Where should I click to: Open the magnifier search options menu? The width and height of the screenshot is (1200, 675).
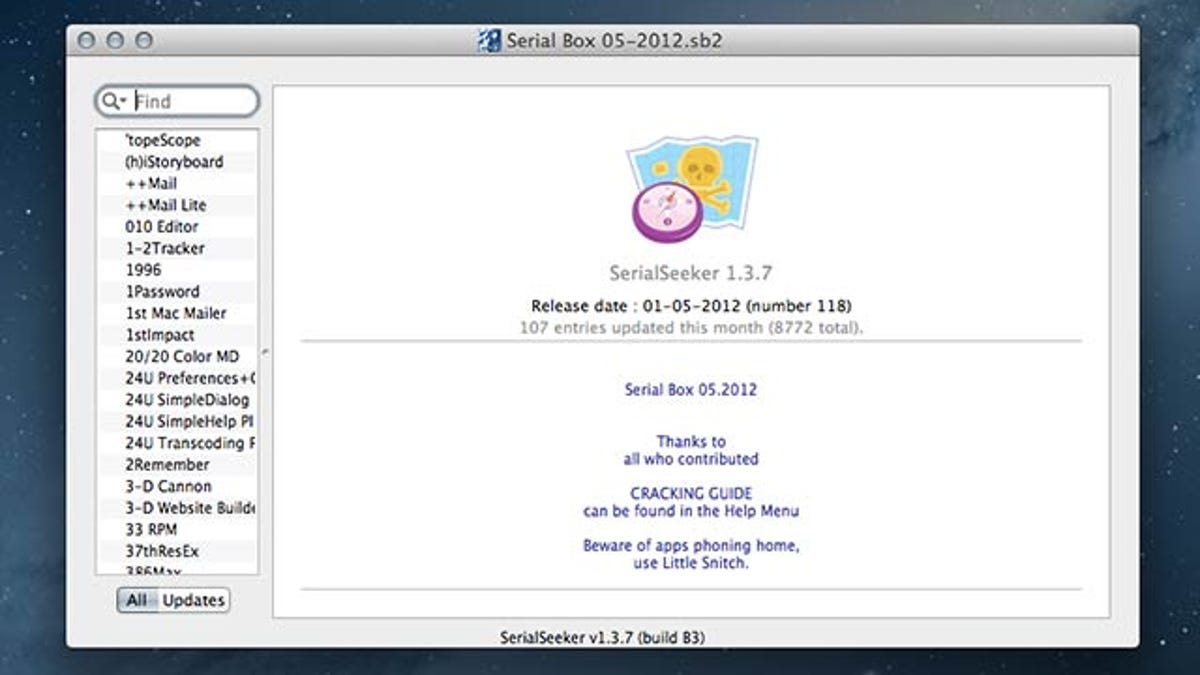[x=114, y=101]
